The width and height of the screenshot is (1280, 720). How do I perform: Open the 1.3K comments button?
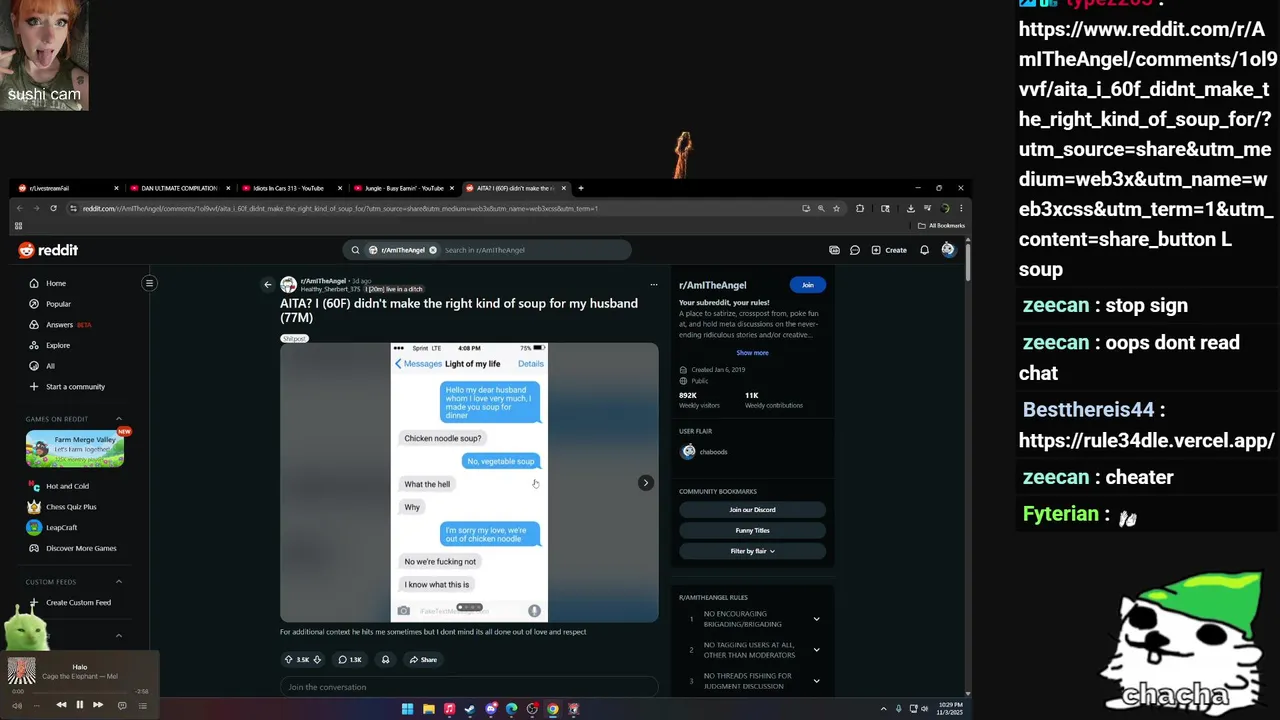[x=350, y=660]
